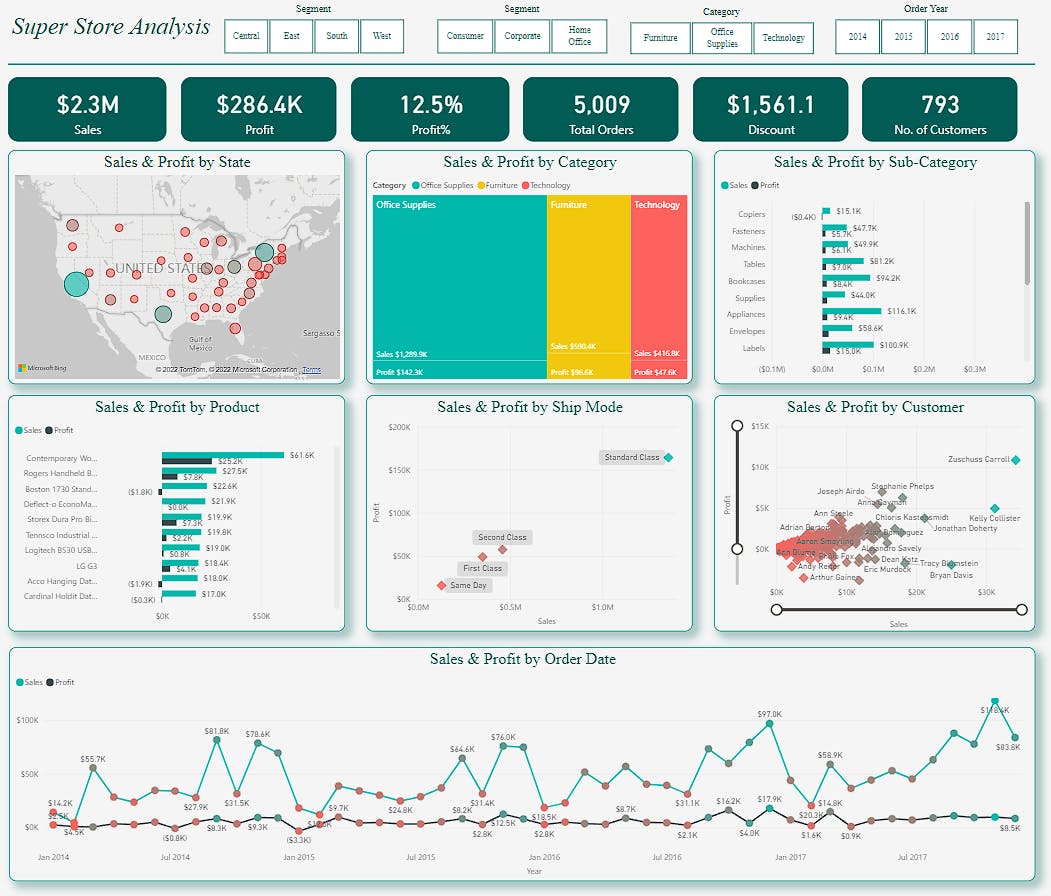Screen dimensions: 1051x896
Task: Select the 2014 order year
Action: coord(857,36)
